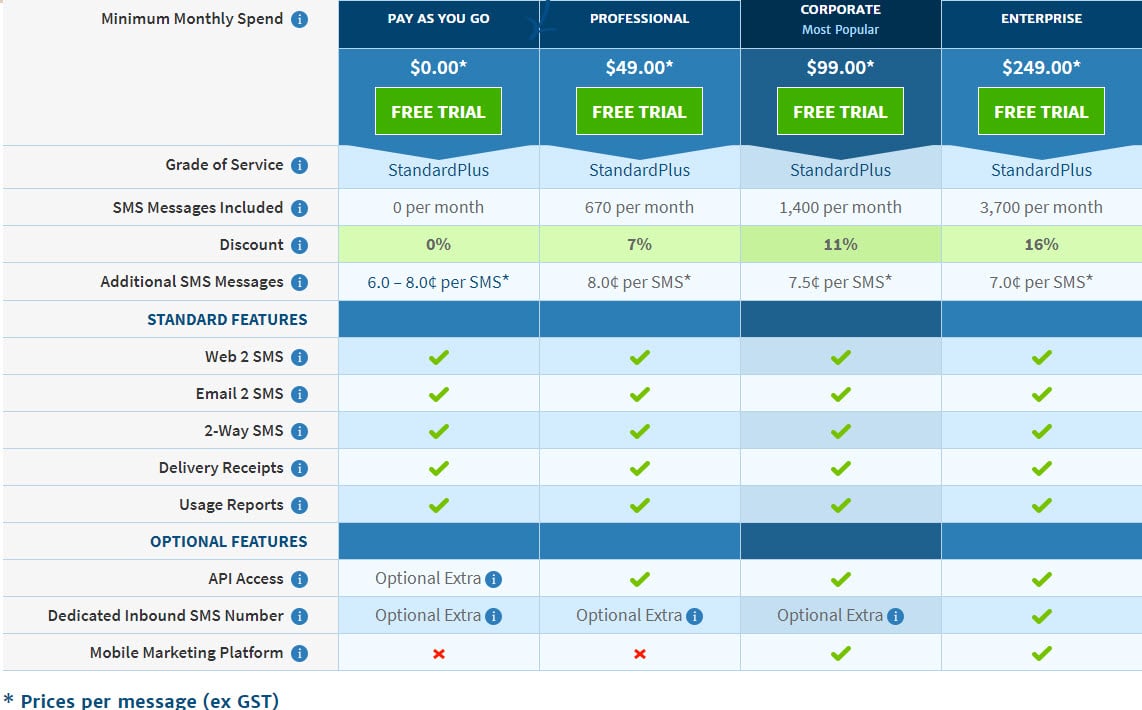Start Free Trial for Pay As You Go

438,111
